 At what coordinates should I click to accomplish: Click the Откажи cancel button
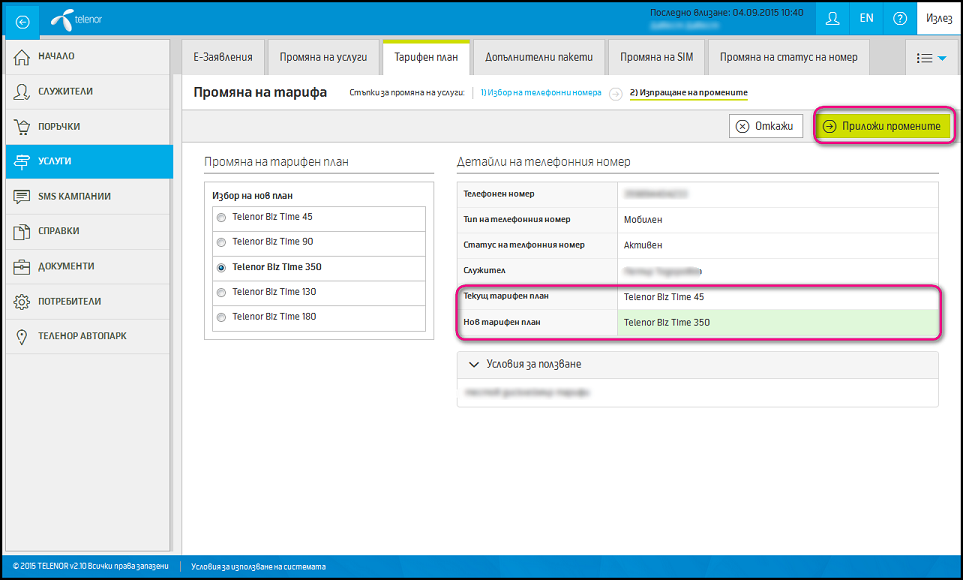766,126
